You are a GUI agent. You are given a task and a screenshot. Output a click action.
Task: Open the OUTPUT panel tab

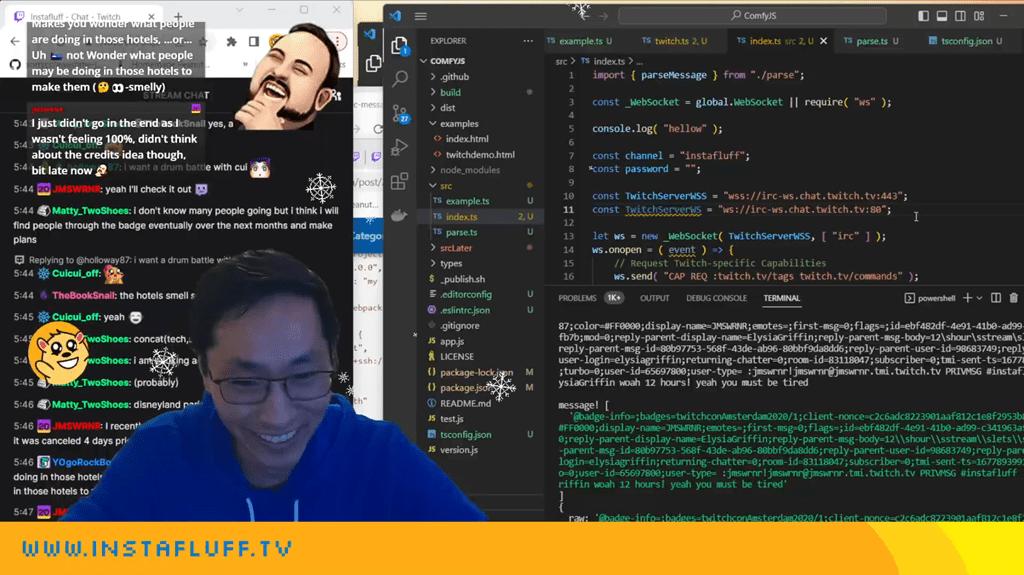point(654,298)
